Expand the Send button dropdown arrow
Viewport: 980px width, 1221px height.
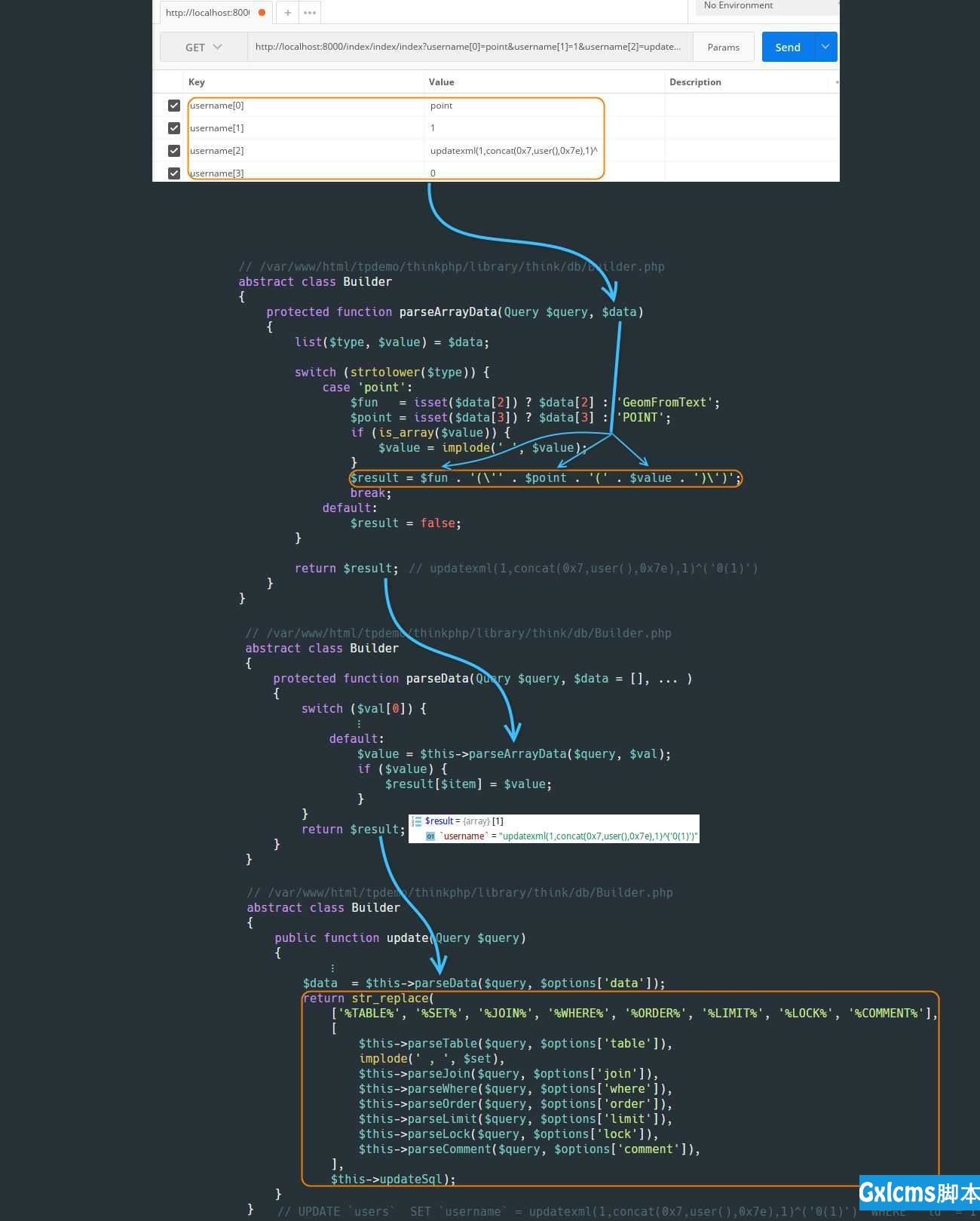click(825, 47)
